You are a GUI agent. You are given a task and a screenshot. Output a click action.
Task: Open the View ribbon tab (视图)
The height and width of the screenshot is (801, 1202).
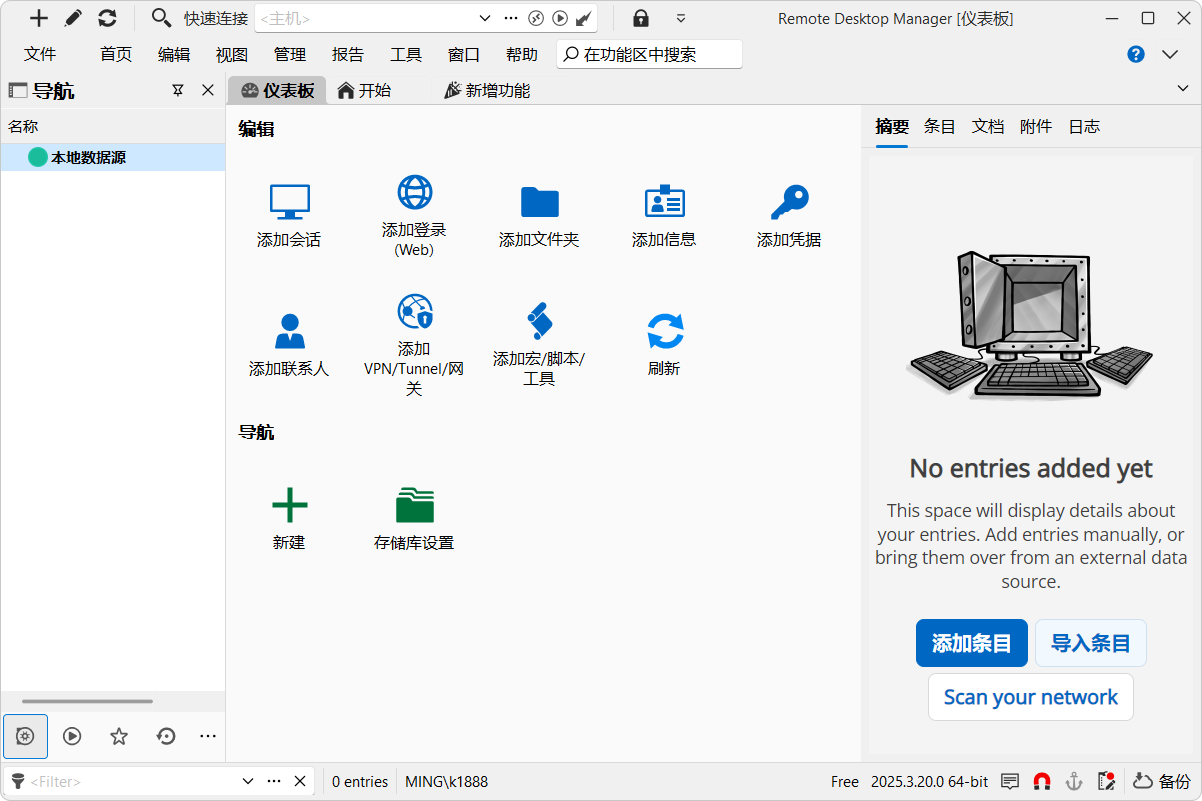point(232,54)
